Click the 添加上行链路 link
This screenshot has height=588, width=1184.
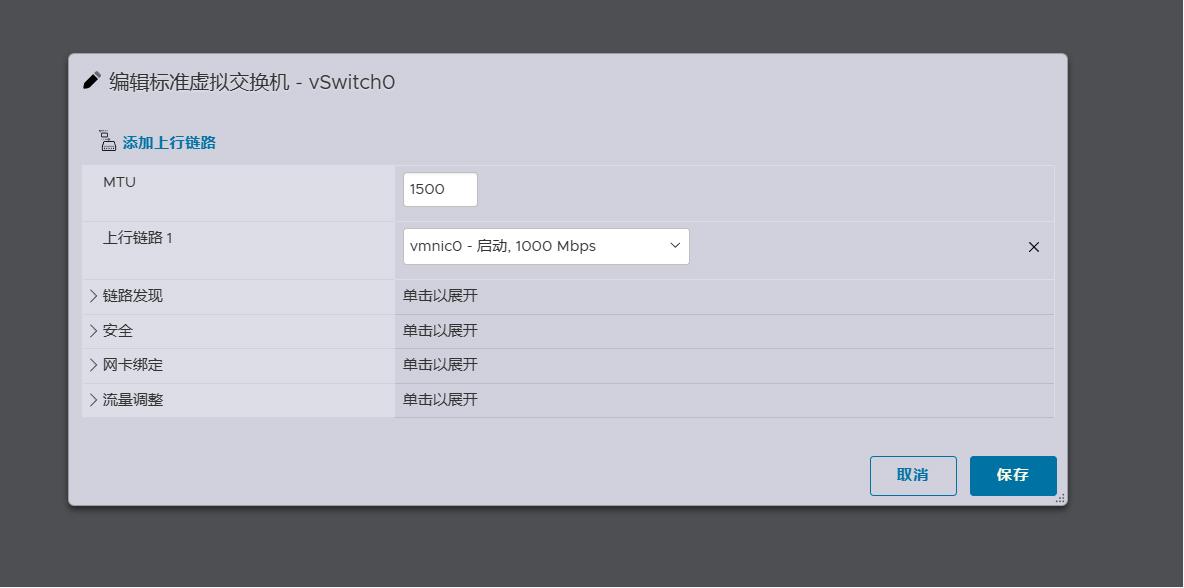(169, 143)
